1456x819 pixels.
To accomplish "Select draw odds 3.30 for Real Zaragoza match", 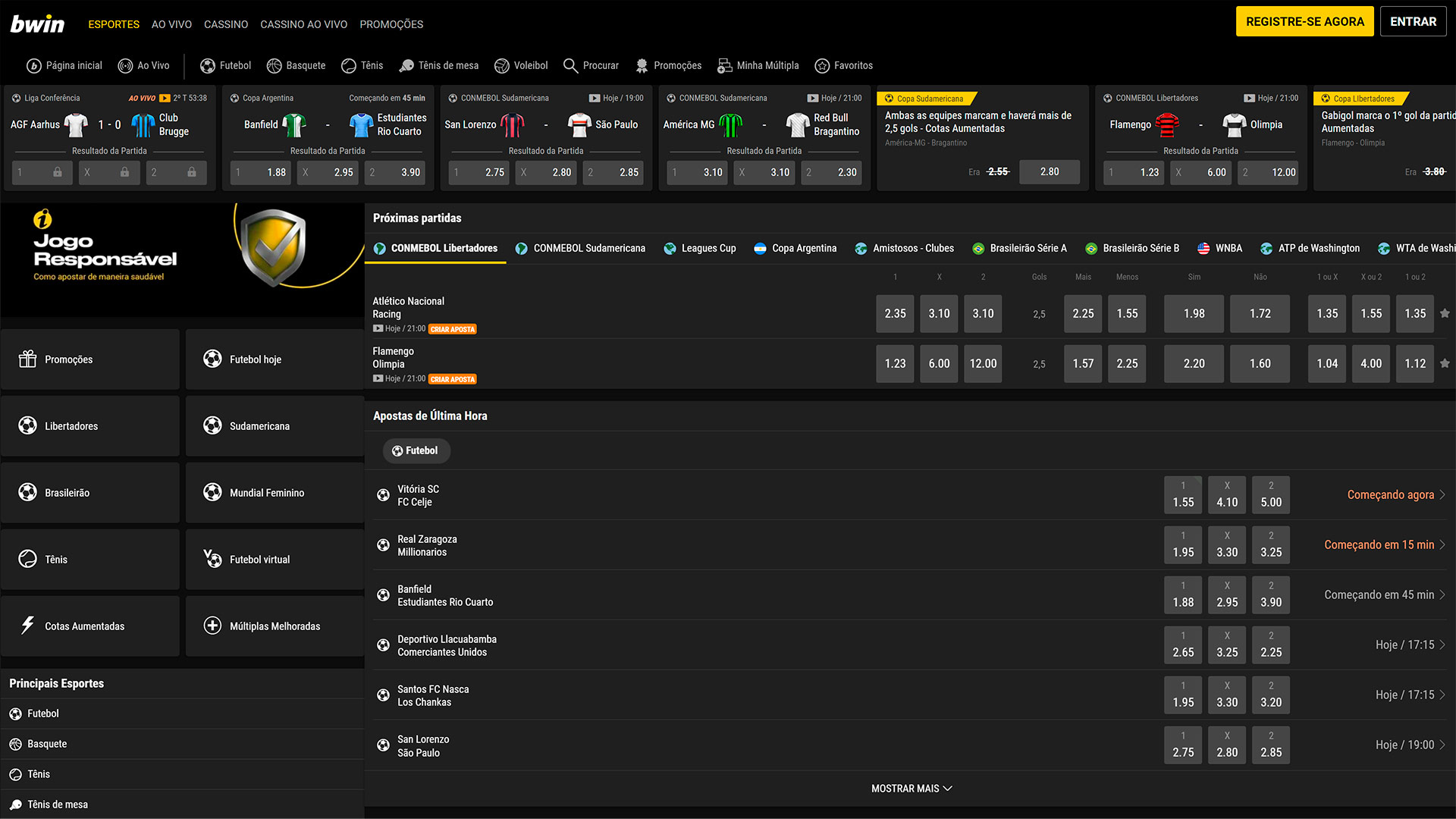I will 1227,544.
